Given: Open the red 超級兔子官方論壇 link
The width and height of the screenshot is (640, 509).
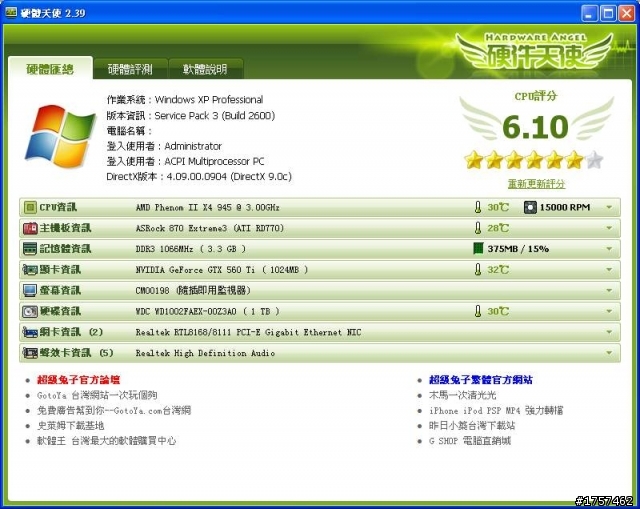Looking at the screenshot, I should [x=78, y=380].
